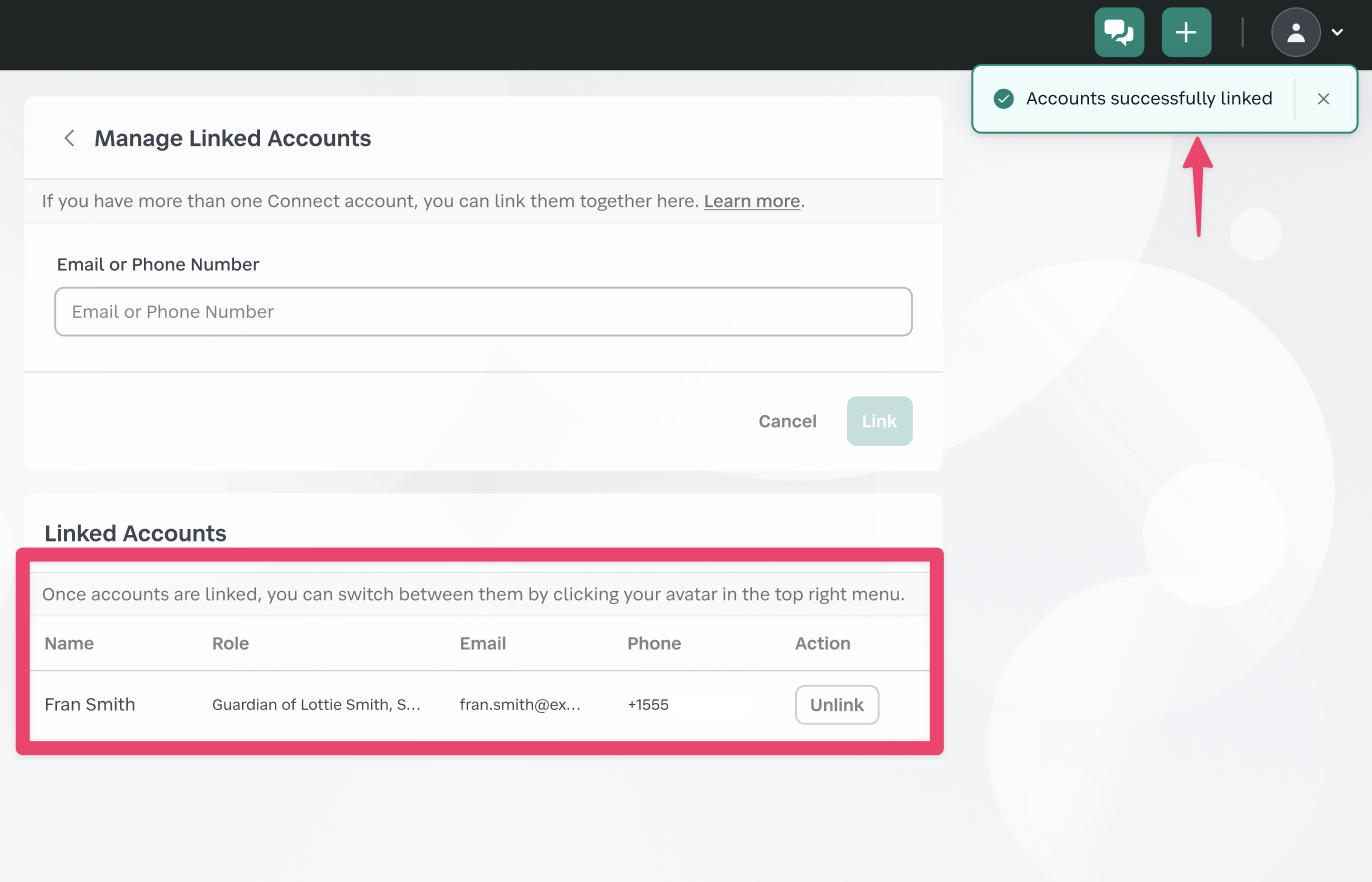Click the Accounts successfully linked message
Image resolution: width=1372 pixels, height=882 pixels.
pyautogui.click(x=1149, y=99)
